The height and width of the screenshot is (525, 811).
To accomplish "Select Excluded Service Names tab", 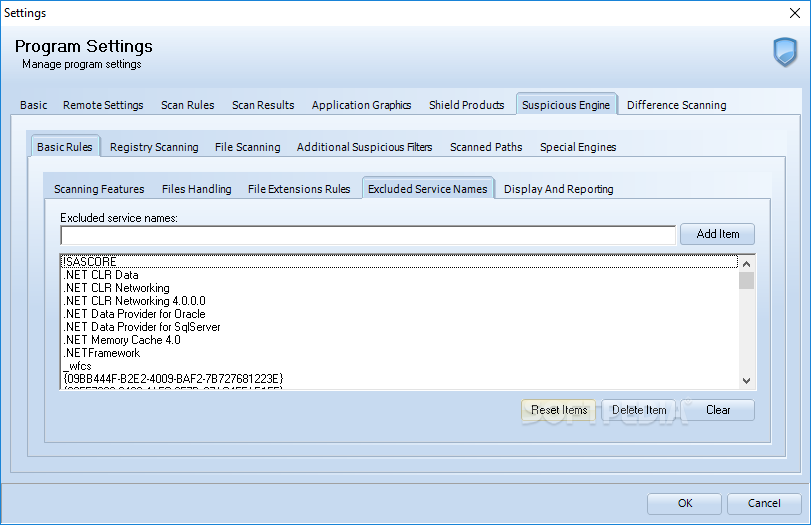I will [x=428, y=188].
